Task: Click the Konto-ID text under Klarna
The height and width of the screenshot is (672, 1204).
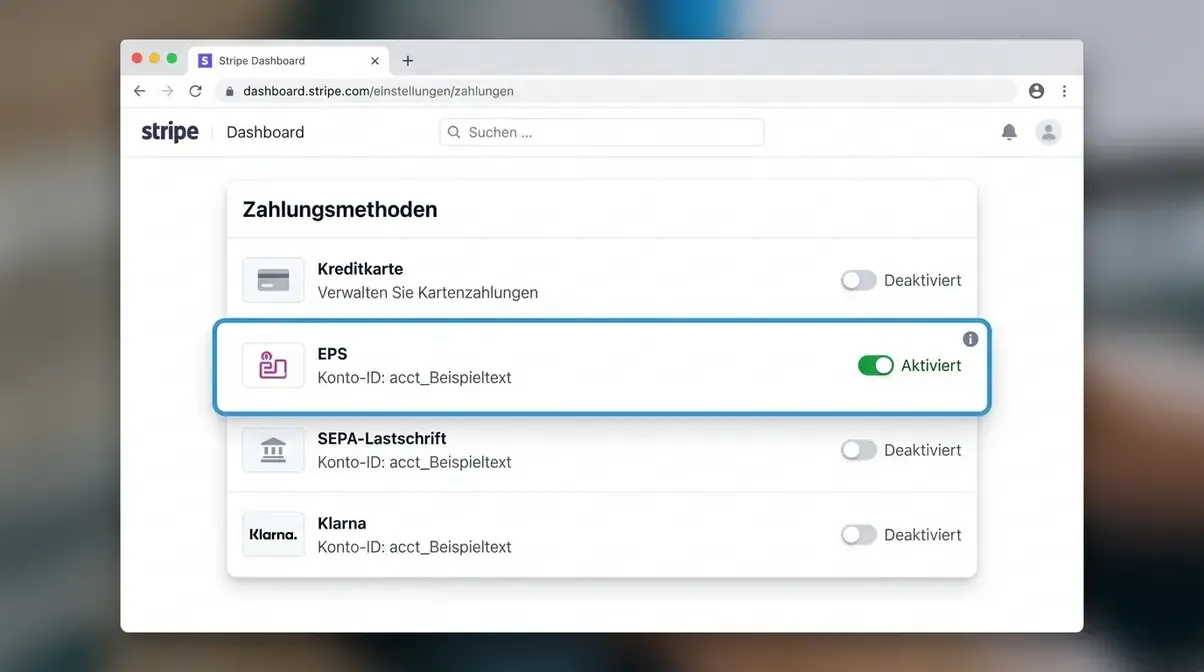Action: coord(414,548)
